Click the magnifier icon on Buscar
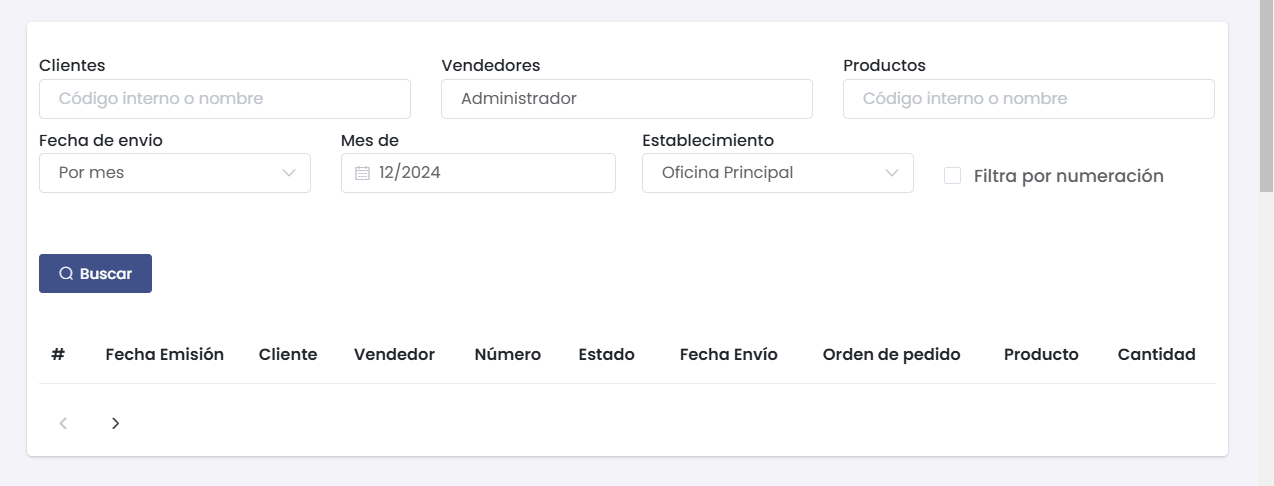 (x=66, y=274)
